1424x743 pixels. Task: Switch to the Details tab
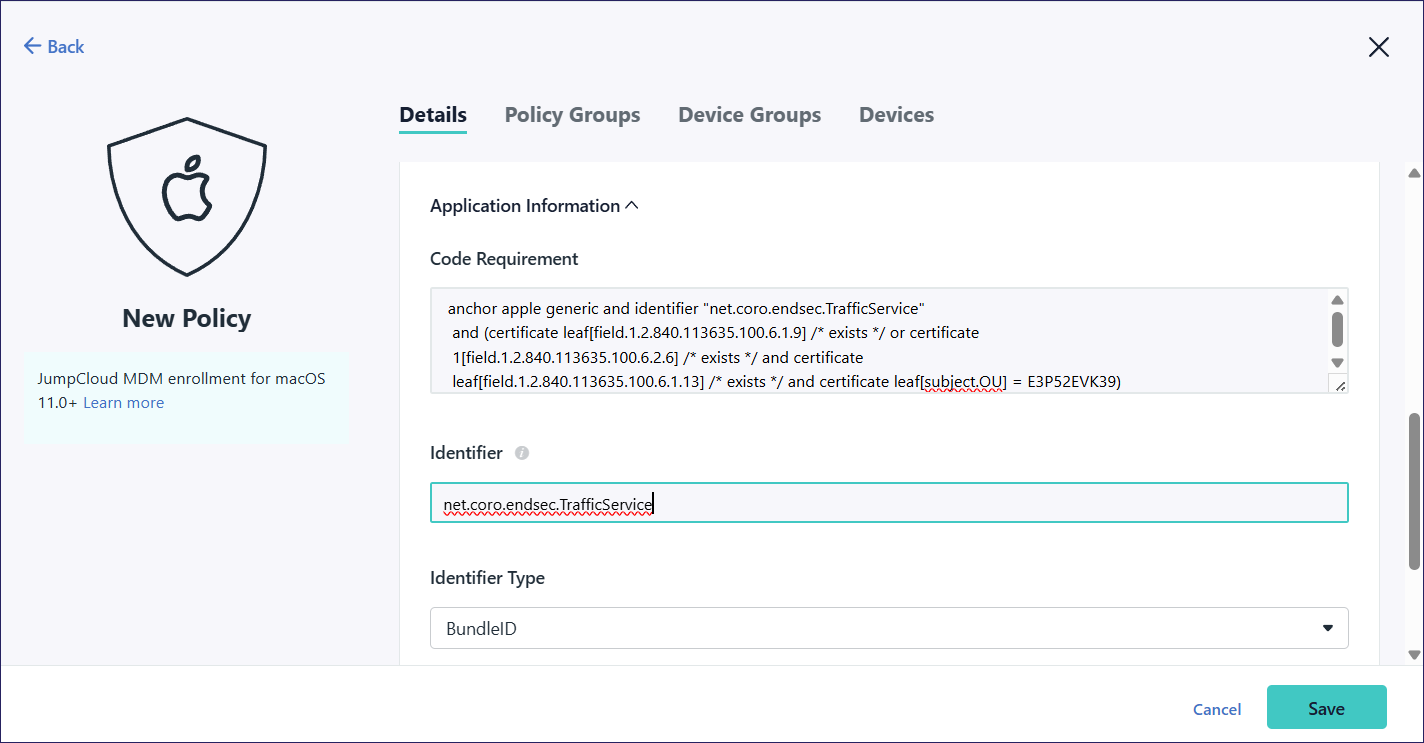(433, 115)
